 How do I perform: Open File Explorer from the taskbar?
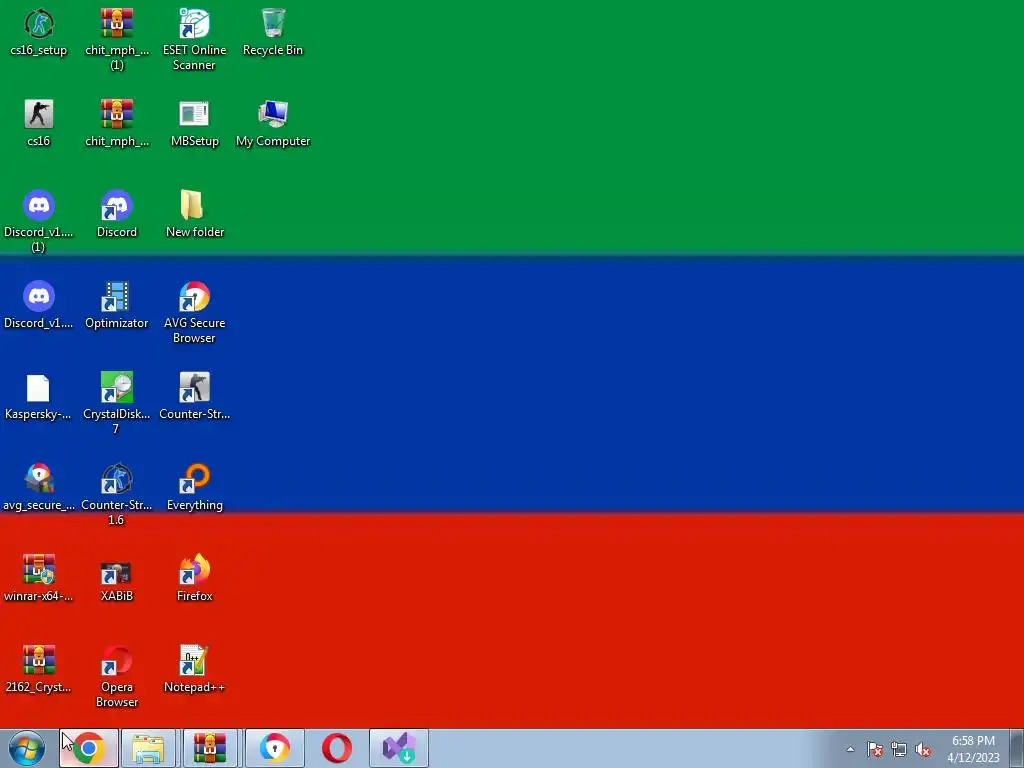click(149, 748)
